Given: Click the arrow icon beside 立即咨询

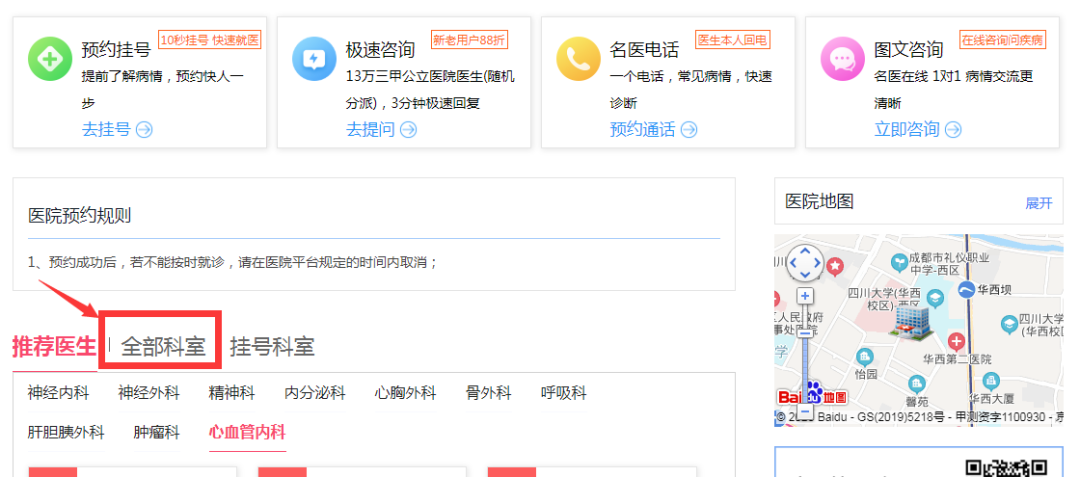Looking at the screenshot, I should (953, 129).
